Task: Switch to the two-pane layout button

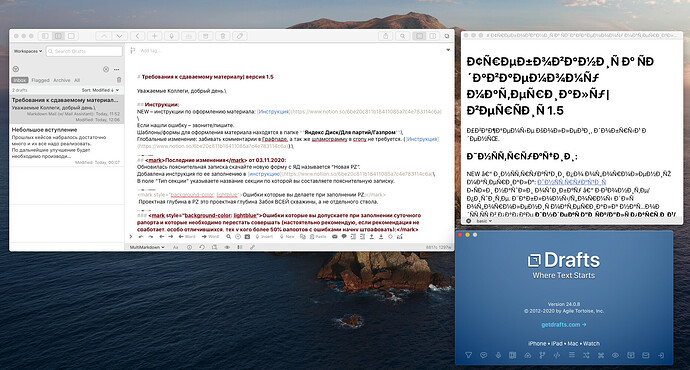Action: click(x=58, y=36)
